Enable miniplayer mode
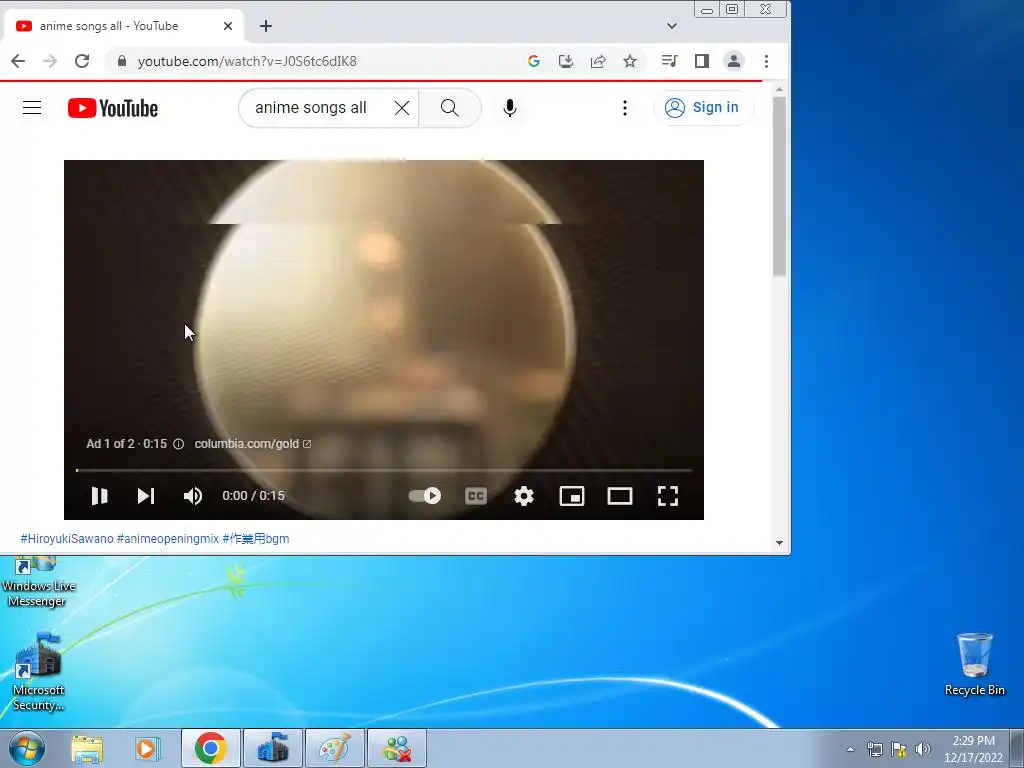This screenshot has height=768, width=1024. [572, 496]
